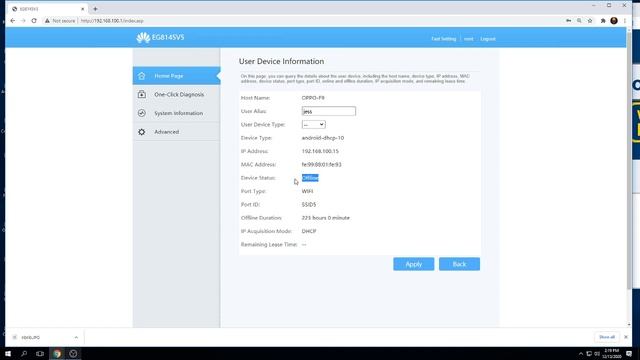Expand the download item options chevron

click(76, 338)
